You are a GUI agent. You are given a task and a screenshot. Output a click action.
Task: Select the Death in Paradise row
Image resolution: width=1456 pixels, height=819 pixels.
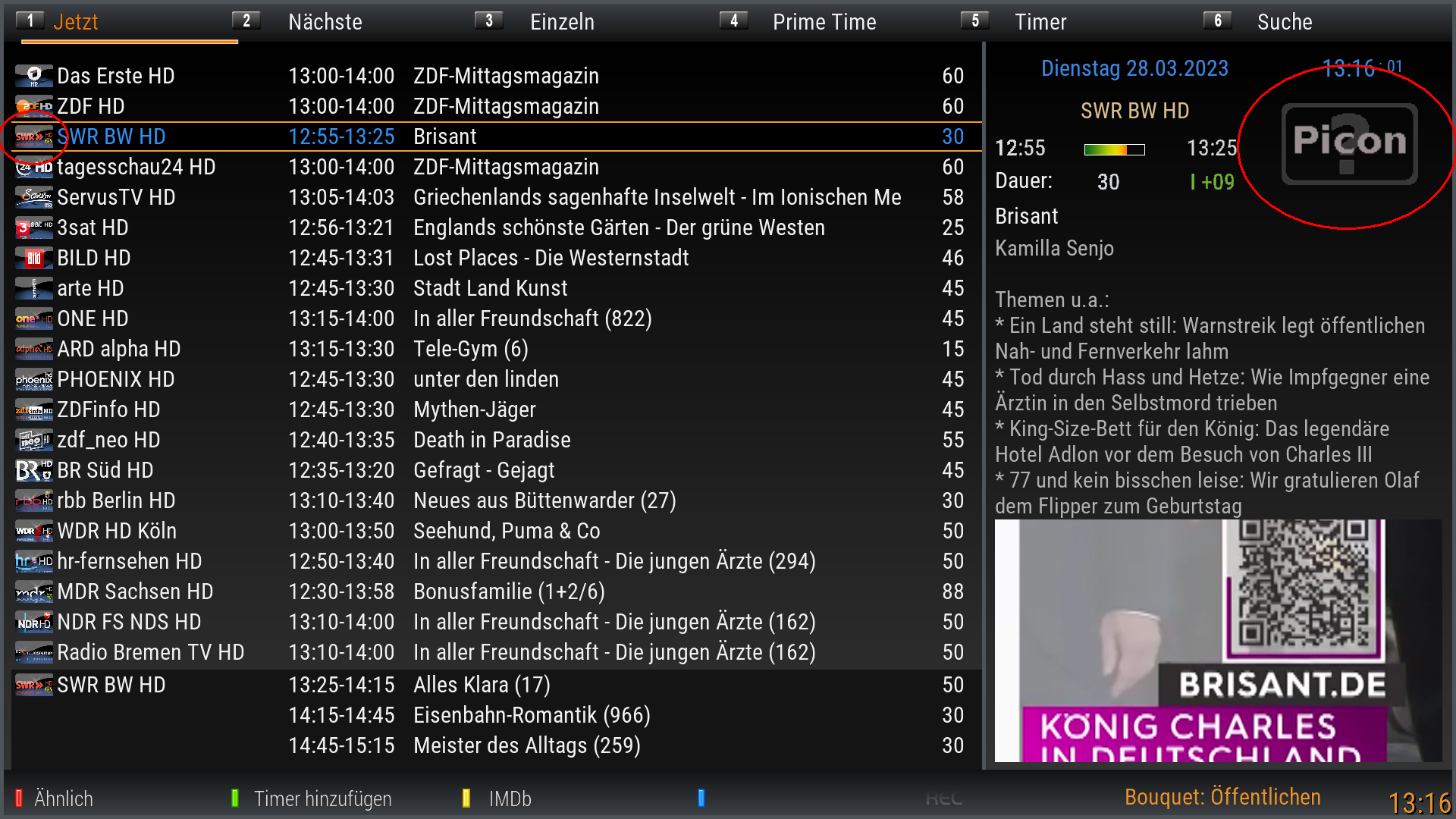tap(491, 440)
